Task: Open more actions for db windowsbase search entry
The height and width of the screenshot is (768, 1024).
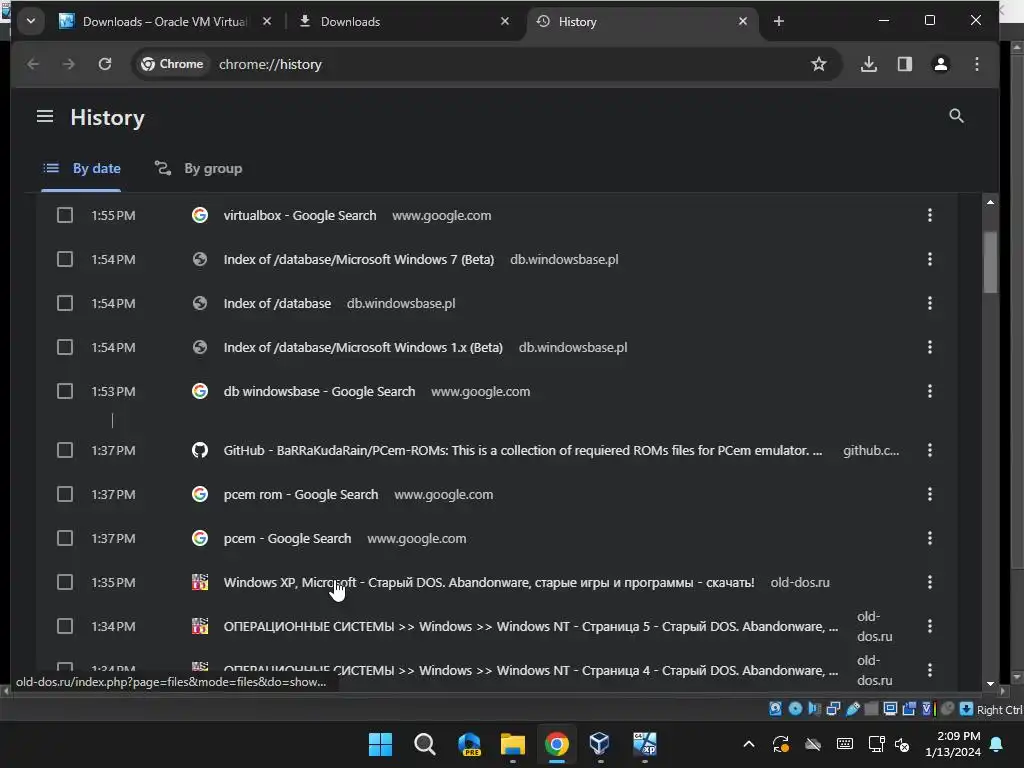Action: click(x=929, y=391)
